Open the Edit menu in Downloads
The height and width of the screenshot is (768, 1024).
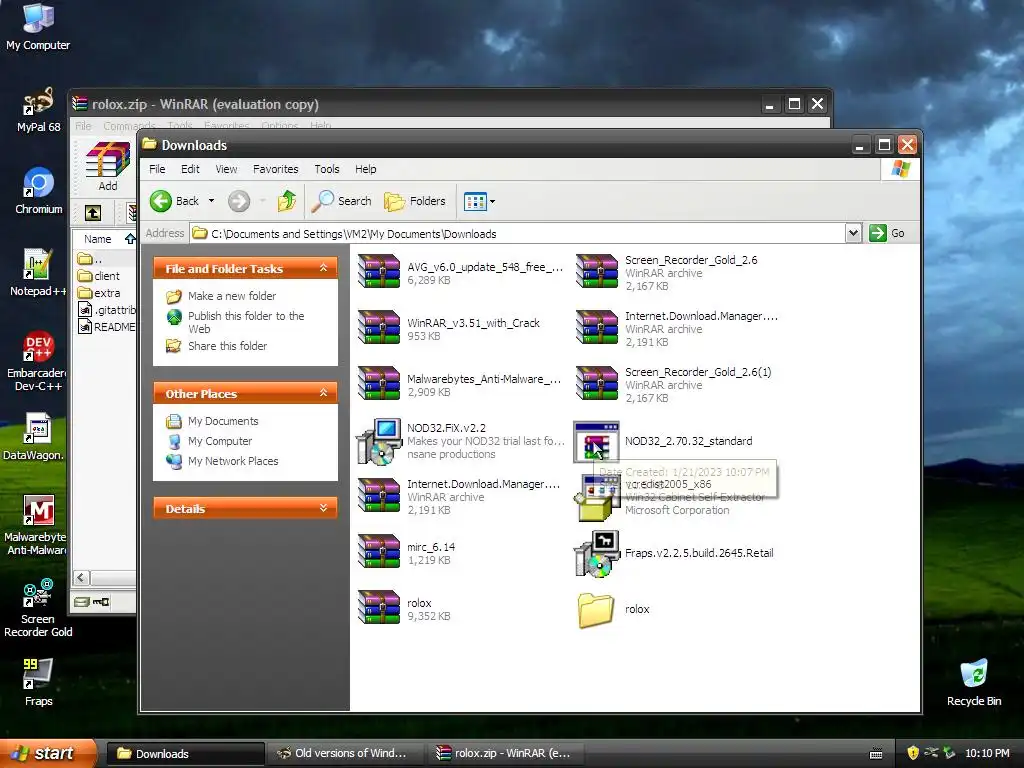click(x=190, y=169)
